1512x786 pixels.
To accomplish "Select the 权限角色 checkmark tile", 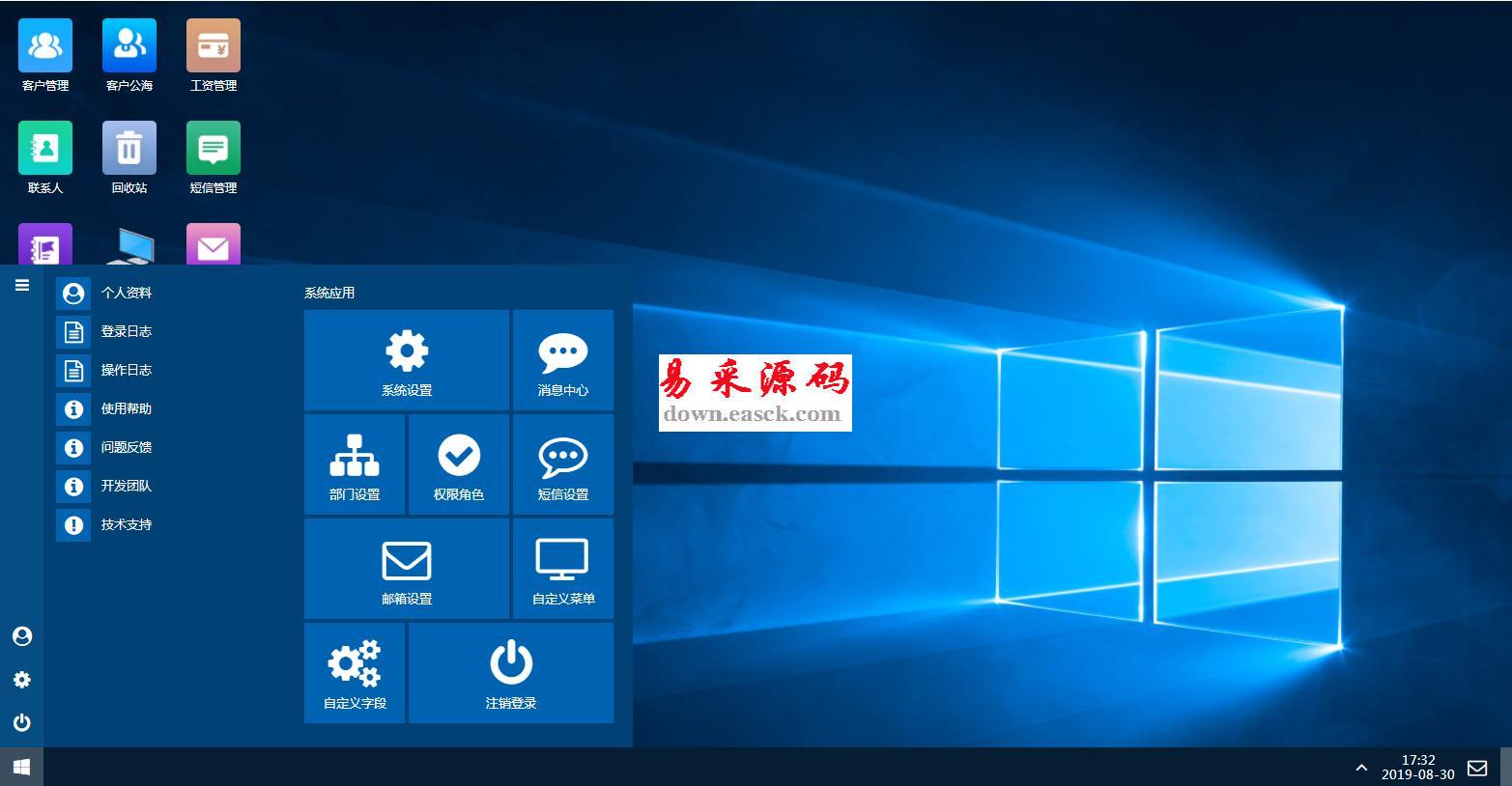I will (459, 464).
